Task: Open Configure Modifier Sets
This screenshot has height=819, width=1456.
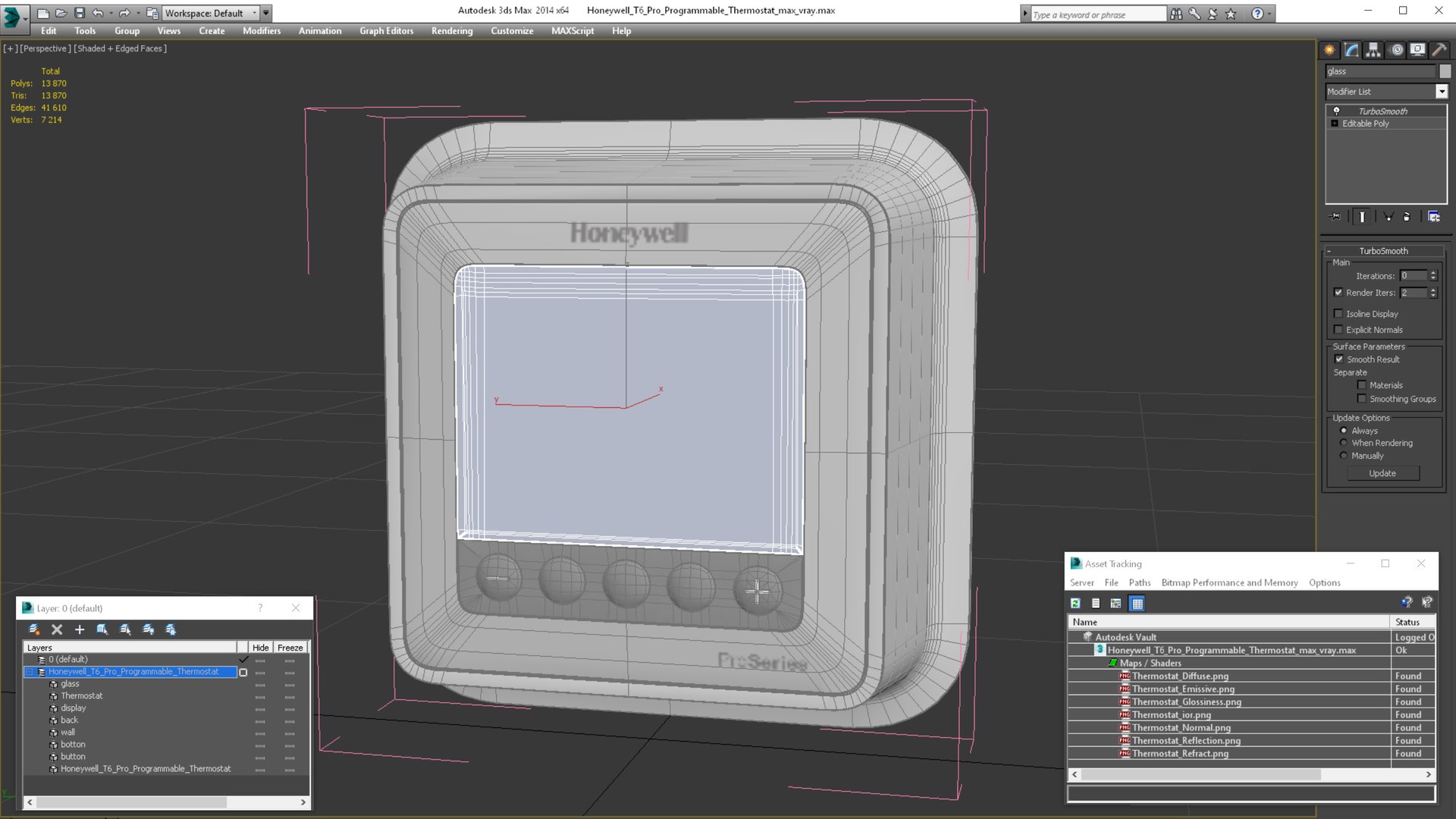Action: (x=1434, y=217)
